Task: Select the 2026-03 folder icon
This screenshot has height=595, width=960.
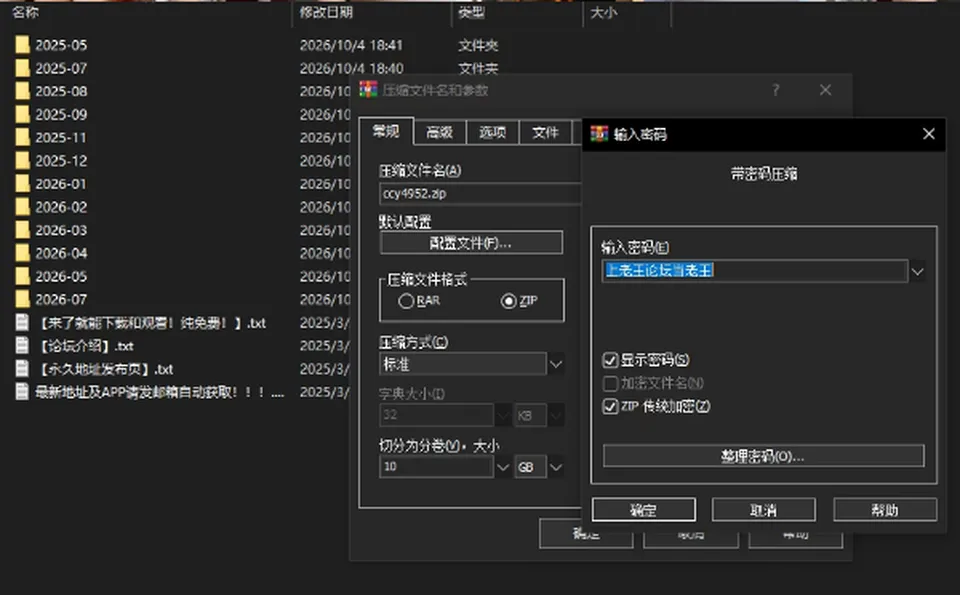Action: [x=23, y=230]
